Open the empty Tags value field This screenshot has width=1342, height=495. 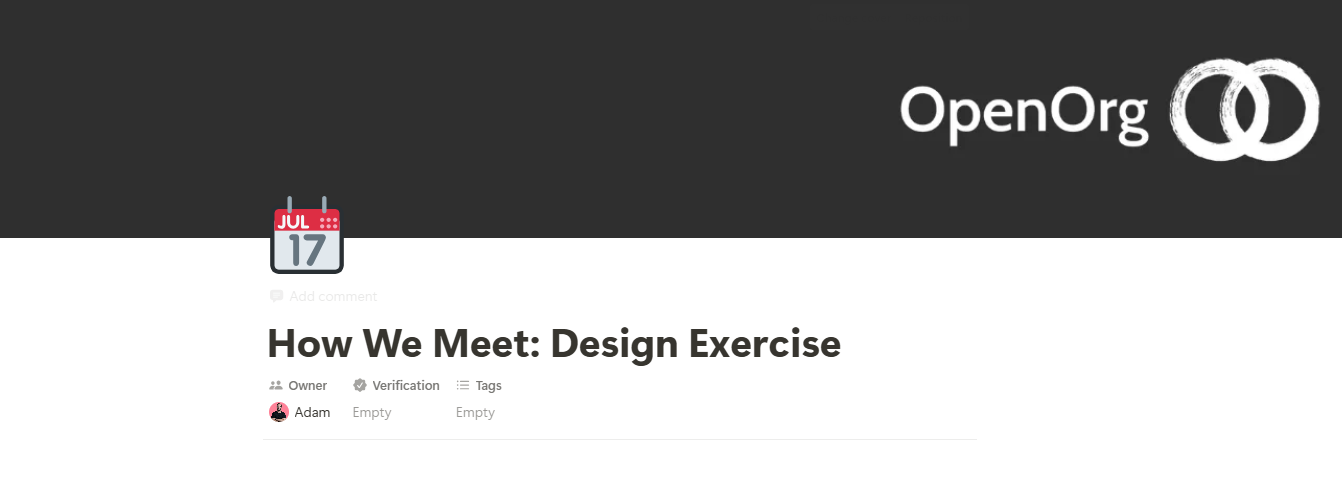pos(475,412)
